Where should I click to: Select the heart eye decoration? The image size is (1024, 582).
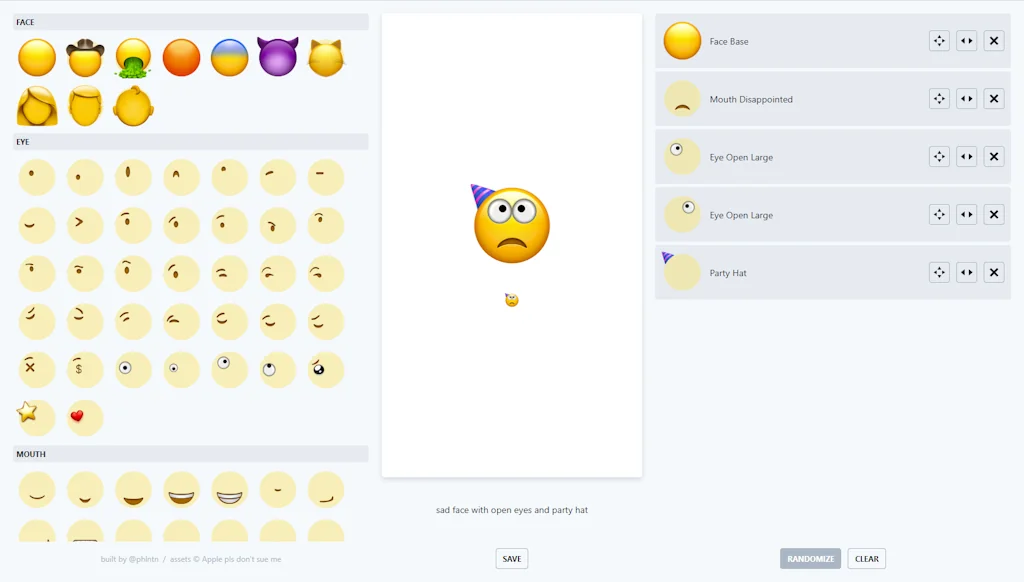[85, 418]
